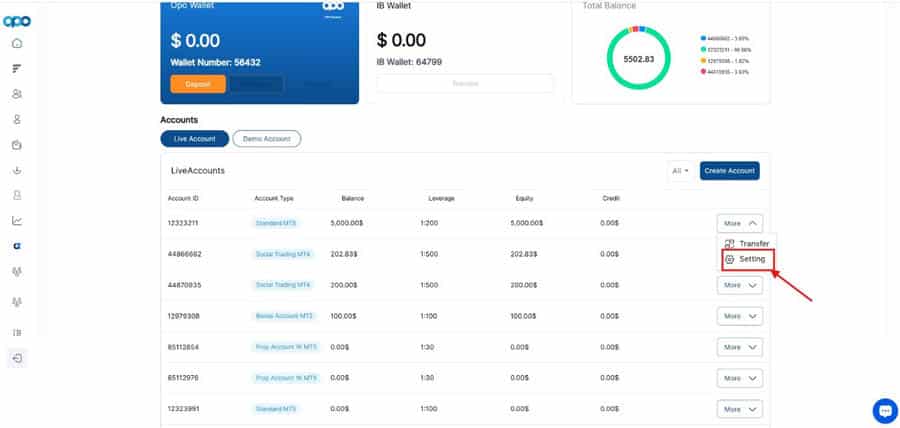Viewport: 900px width, 428px height.
Task: Click Bonus Account MT5 badge for 12979308
Action: 285,316
